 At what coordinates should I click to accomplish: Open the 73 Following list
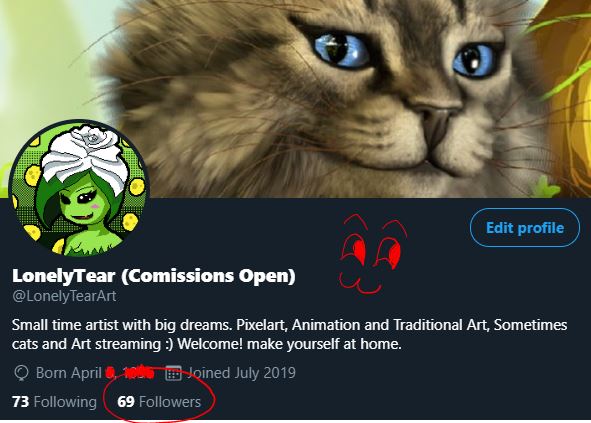coord(54,402)
